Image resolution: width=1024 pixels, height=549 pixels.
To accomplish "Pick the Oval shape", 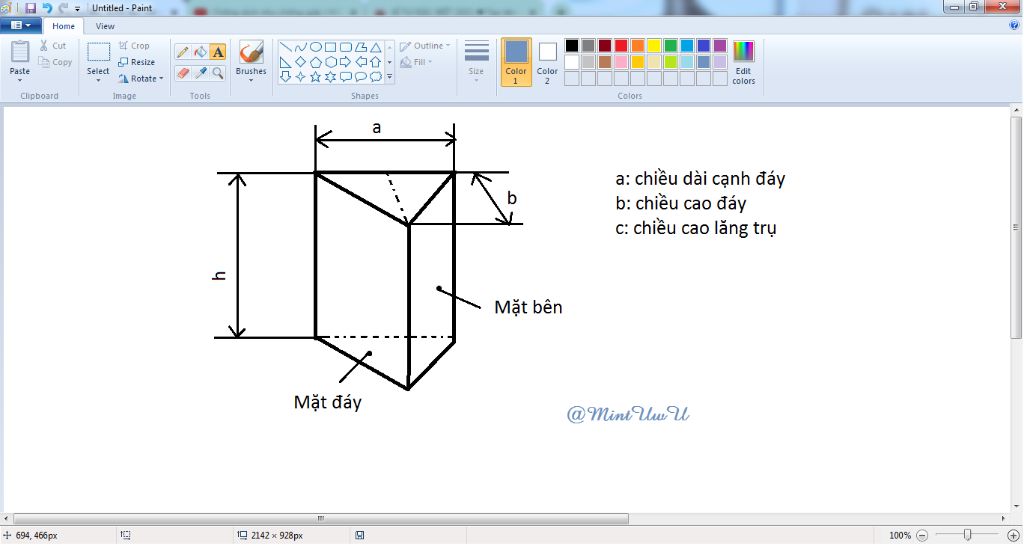I will [x=315, y=47].
